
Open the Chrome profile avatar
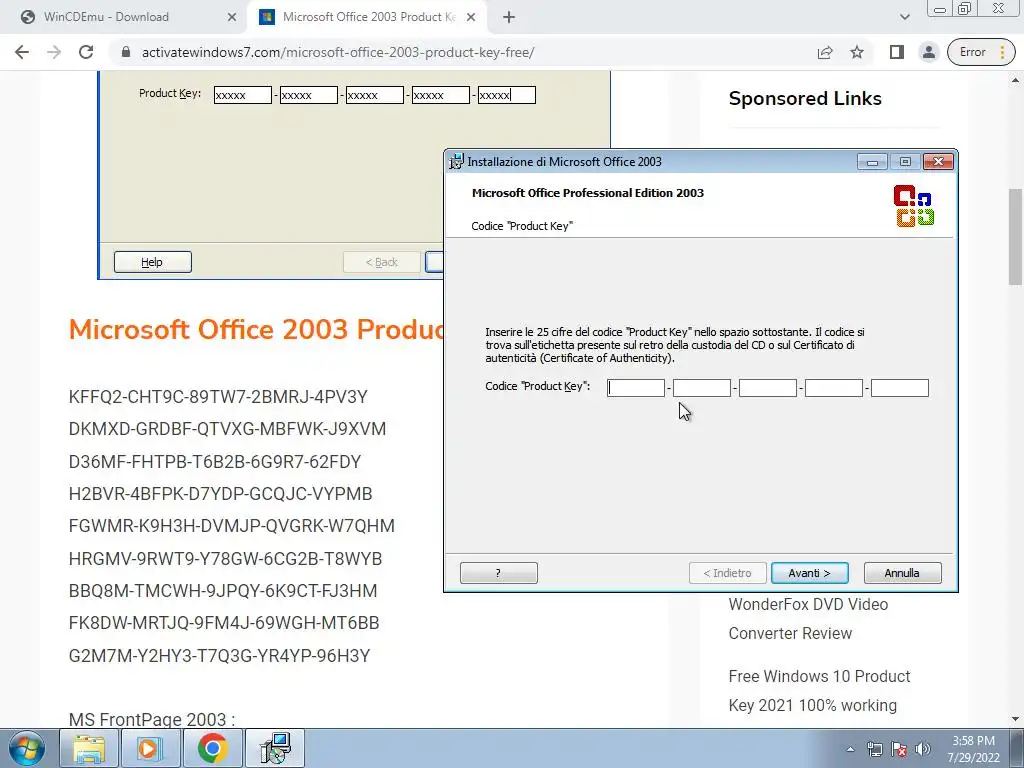[x=928, y=52]
